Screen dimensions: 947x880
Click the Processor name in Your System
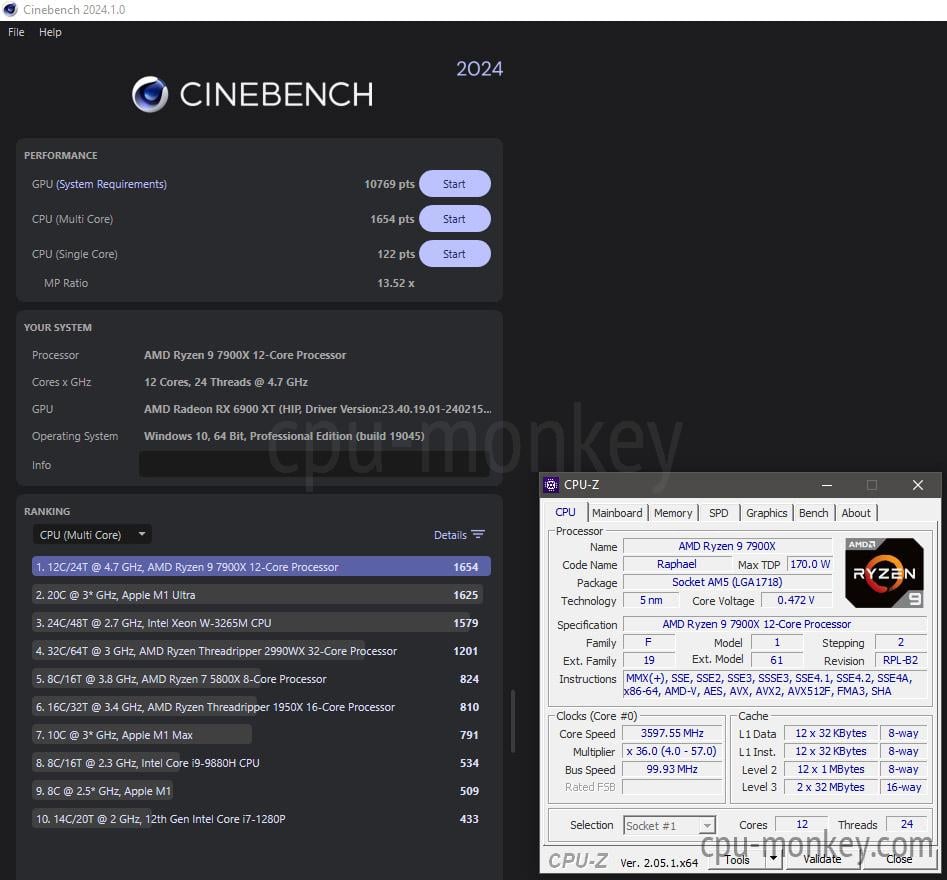point(245,355)
